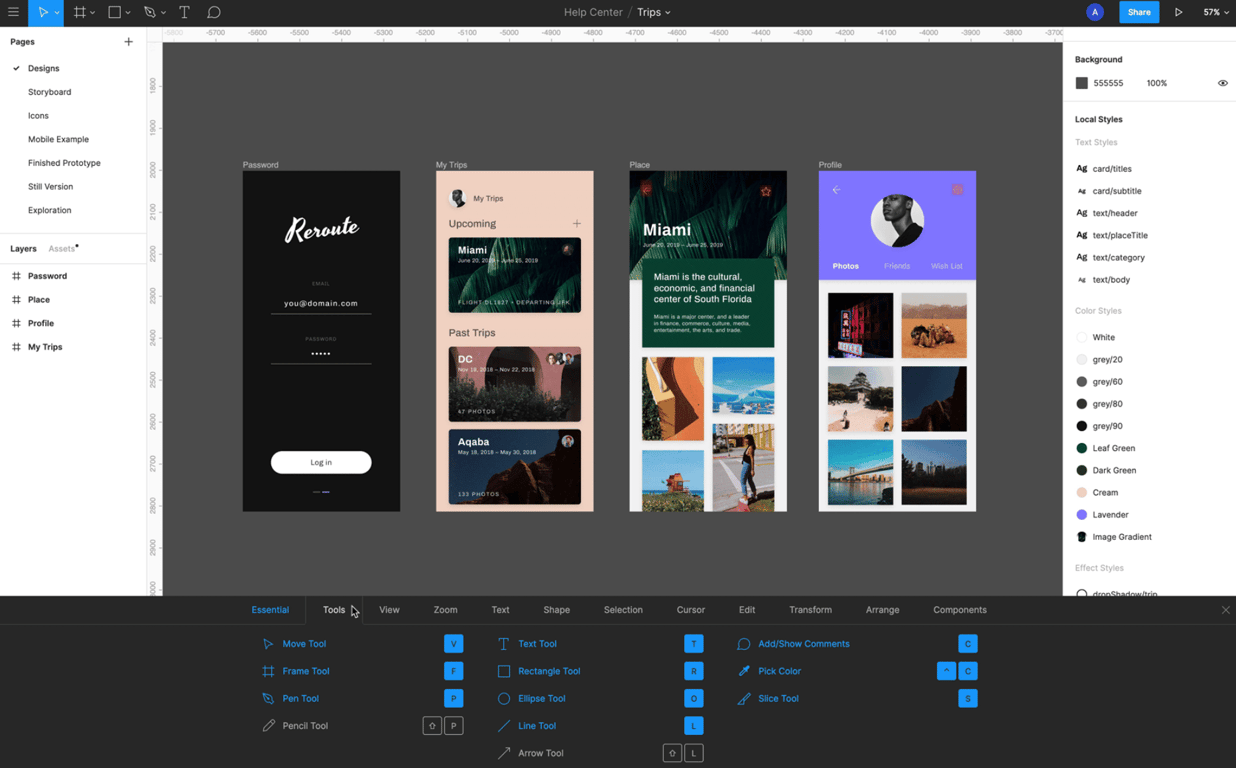
Task: Select the Designs page
Action: coord(43,68)
